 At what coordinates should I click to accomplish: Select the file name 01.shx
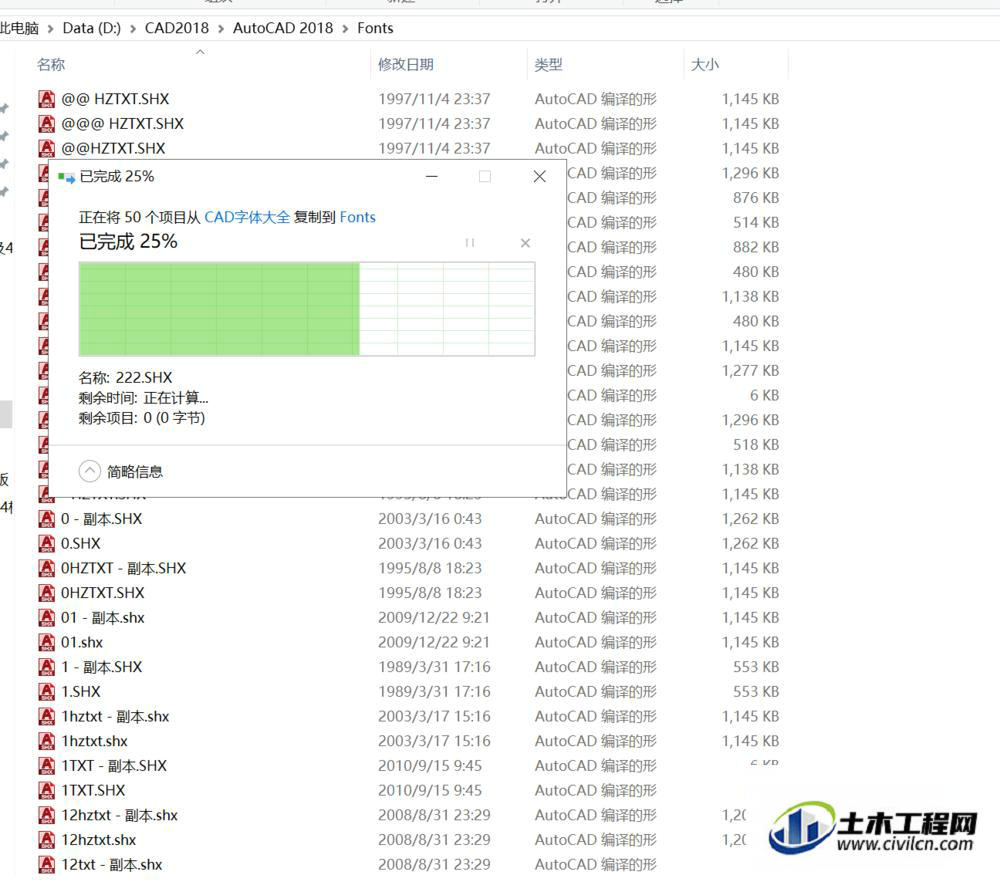(82, 642)
